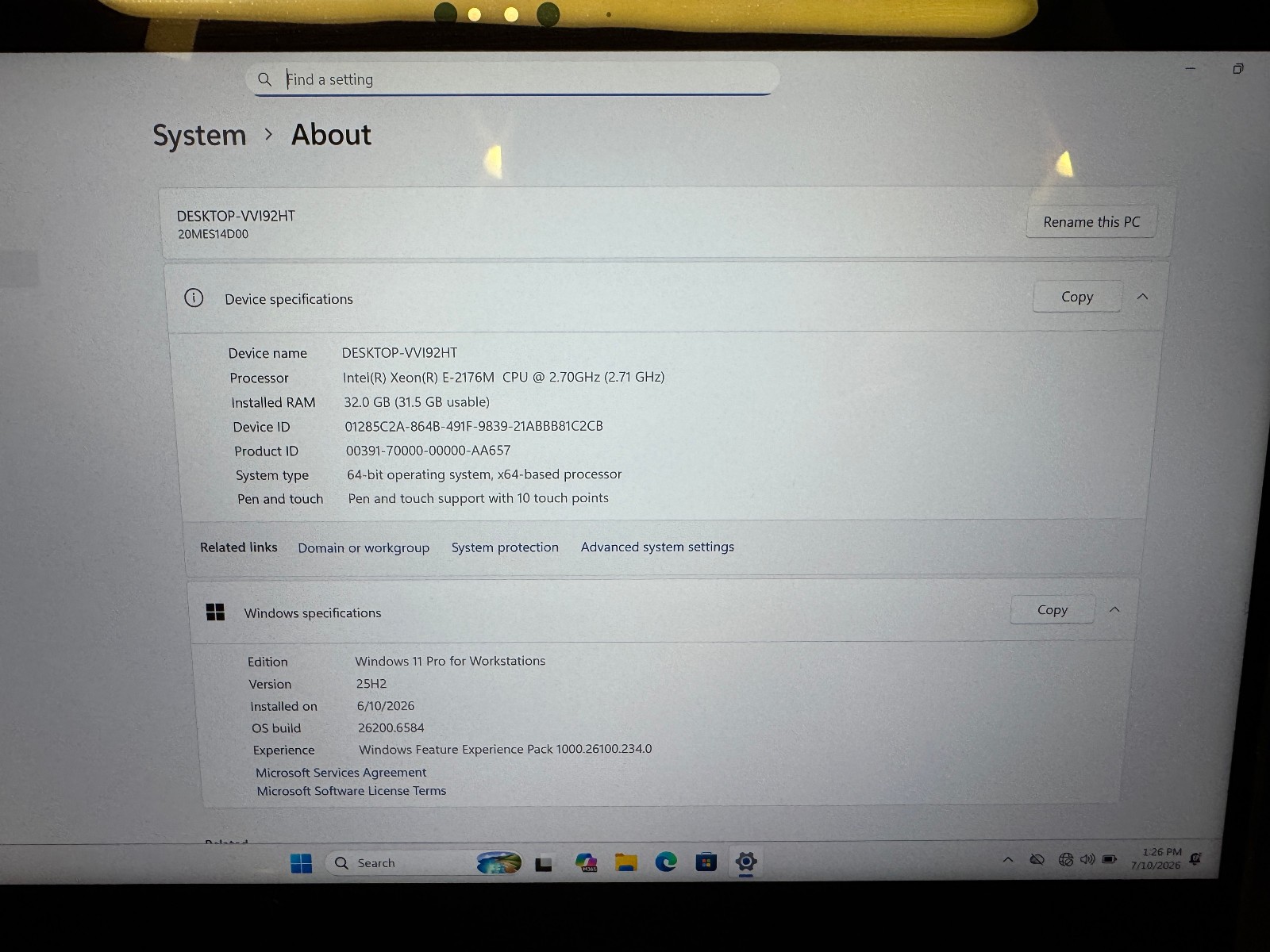Show hidden system tray icons
This screenshot has height=952, width=1270.
point(1008,859)
